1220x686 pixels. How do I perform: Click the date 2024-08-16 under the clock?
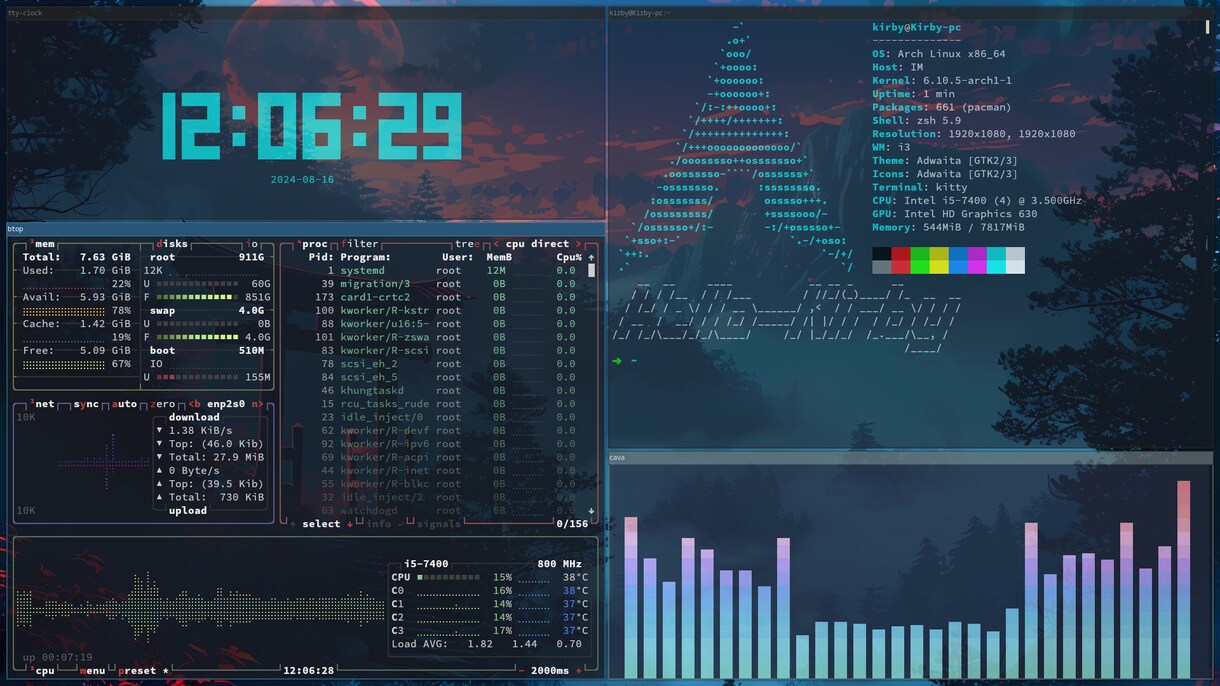[302, 180]
